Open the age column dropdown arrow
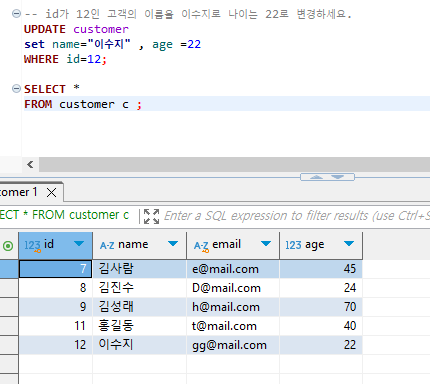 click(x=349, y=244)
